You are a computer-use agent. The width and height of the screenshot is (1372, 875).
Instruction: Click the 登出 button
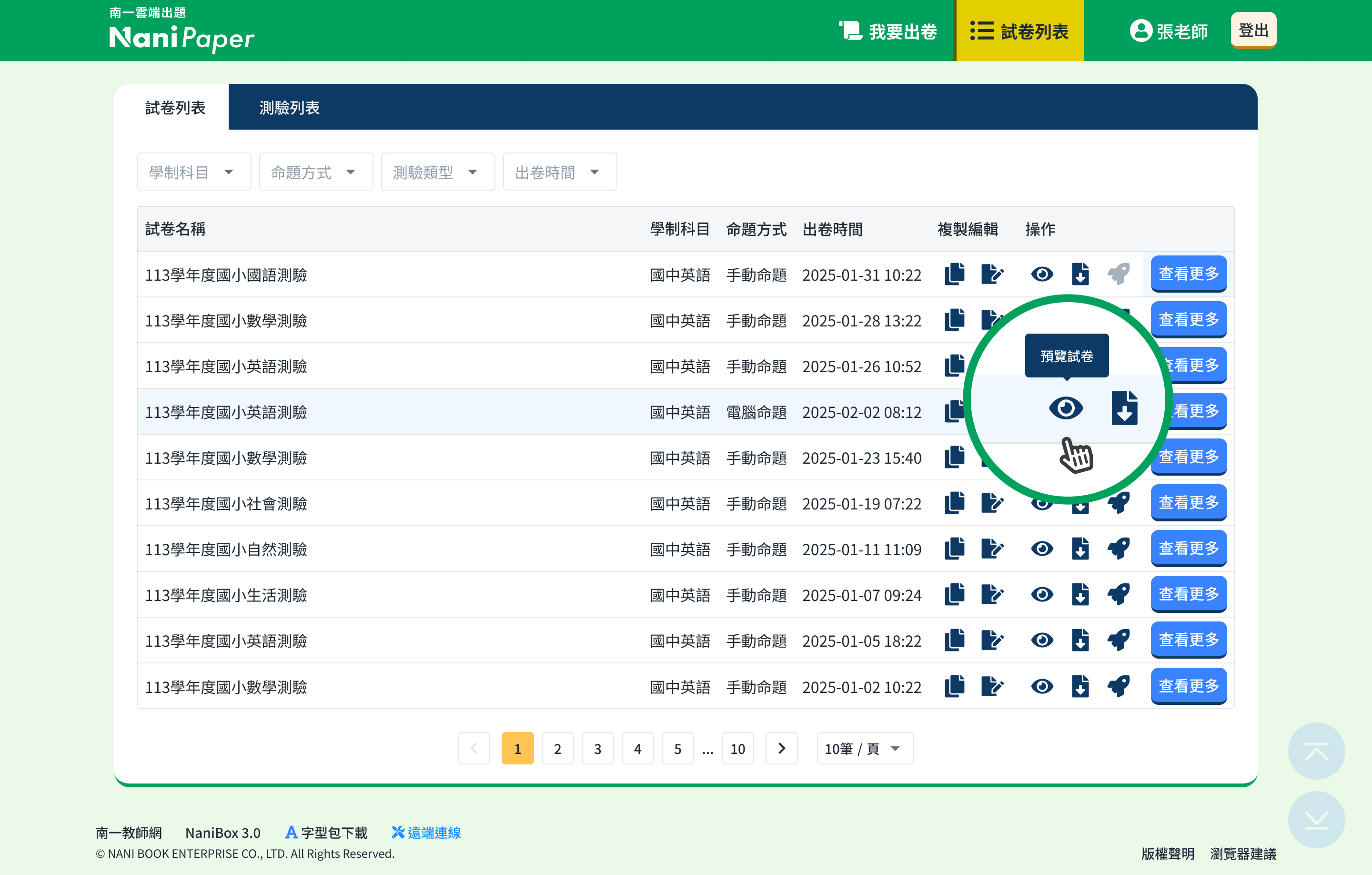1253,30
